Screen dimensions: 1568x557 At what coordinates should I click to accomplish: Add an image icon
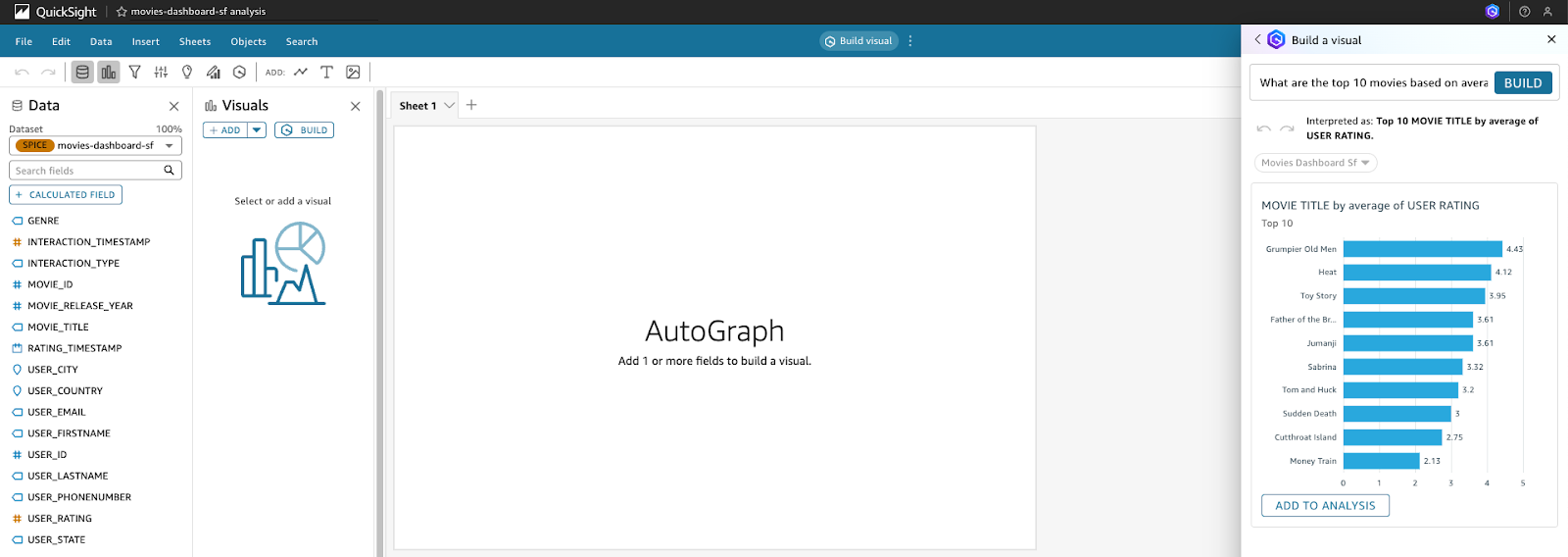click(353, 72)
